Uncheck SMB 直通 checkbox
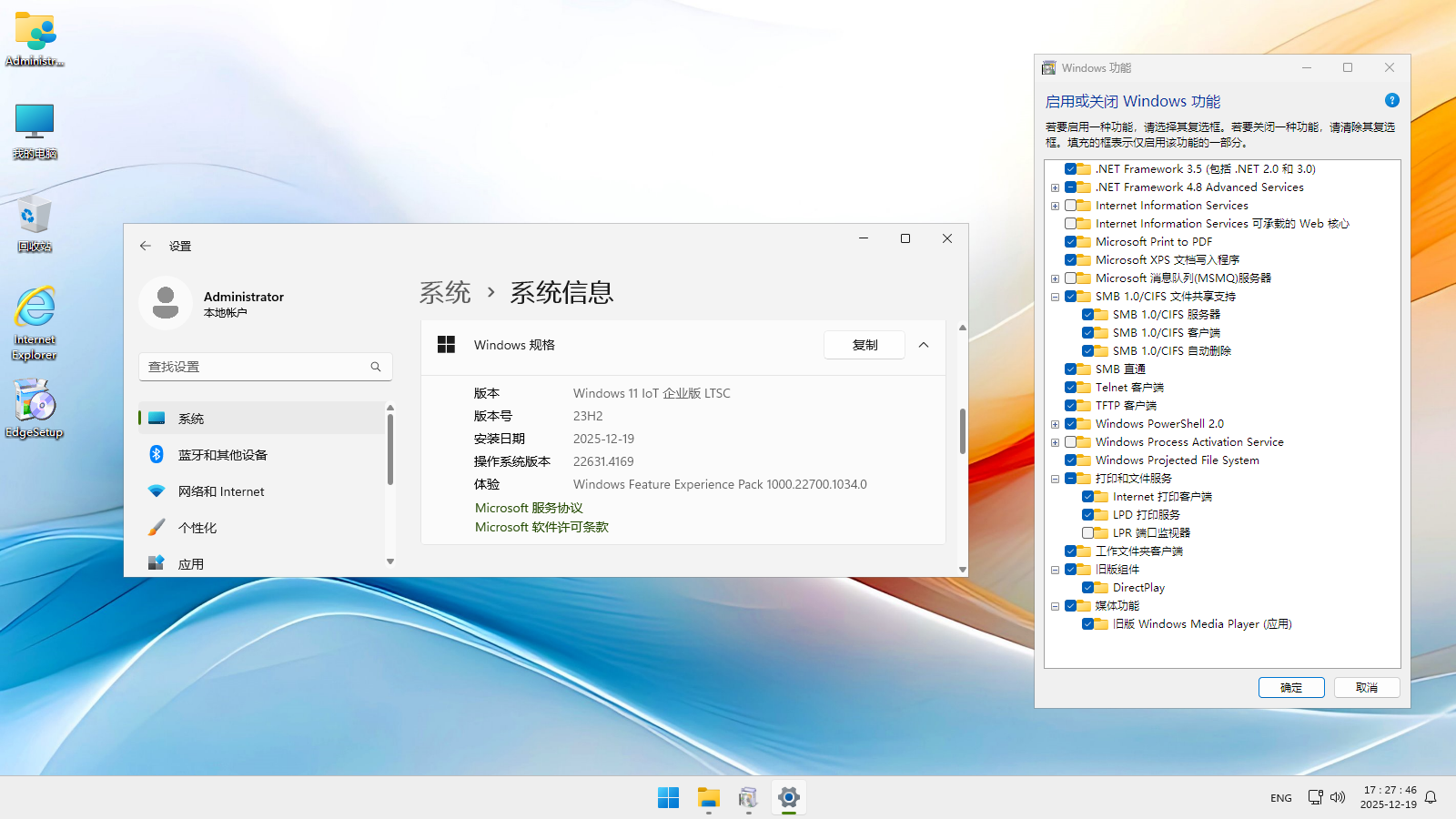The width and height of the screenshot is (1456, 819). 1071,369
